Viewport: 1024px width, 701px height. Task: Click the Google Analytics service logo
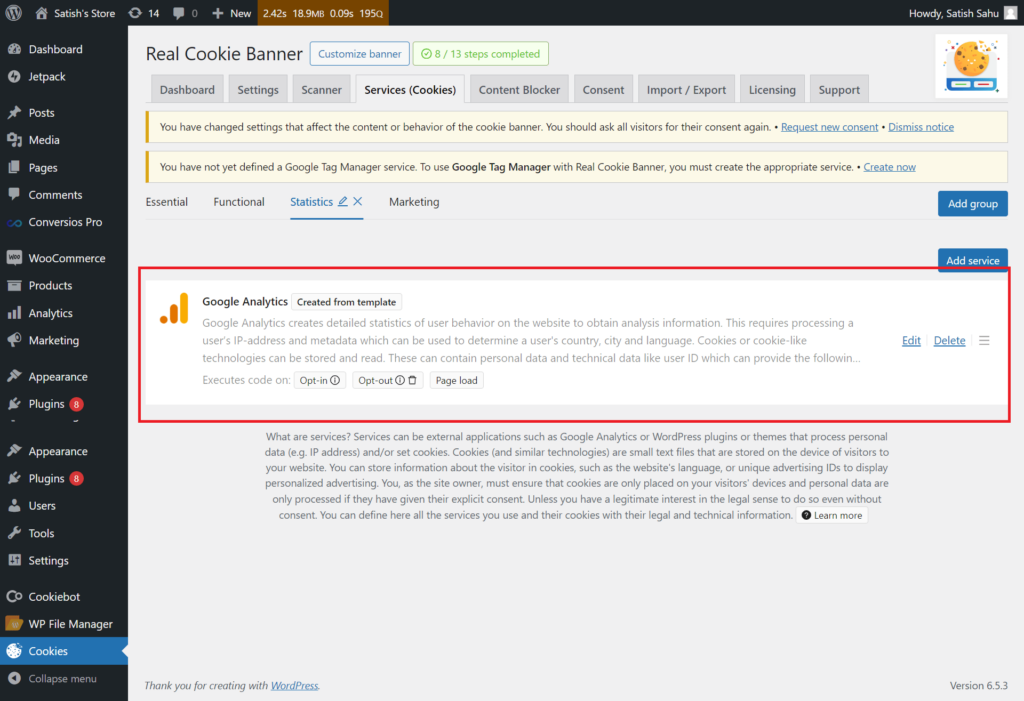(174, 308)
